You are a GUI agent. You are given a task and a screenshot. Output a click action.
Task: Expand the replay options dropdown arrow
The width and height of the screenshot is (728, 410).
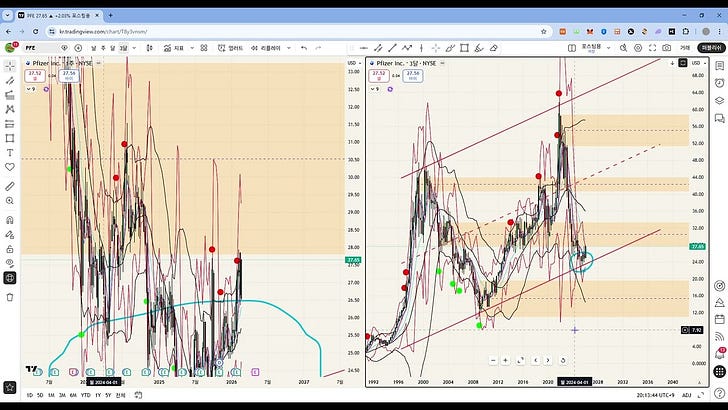(x=289, y=48)
